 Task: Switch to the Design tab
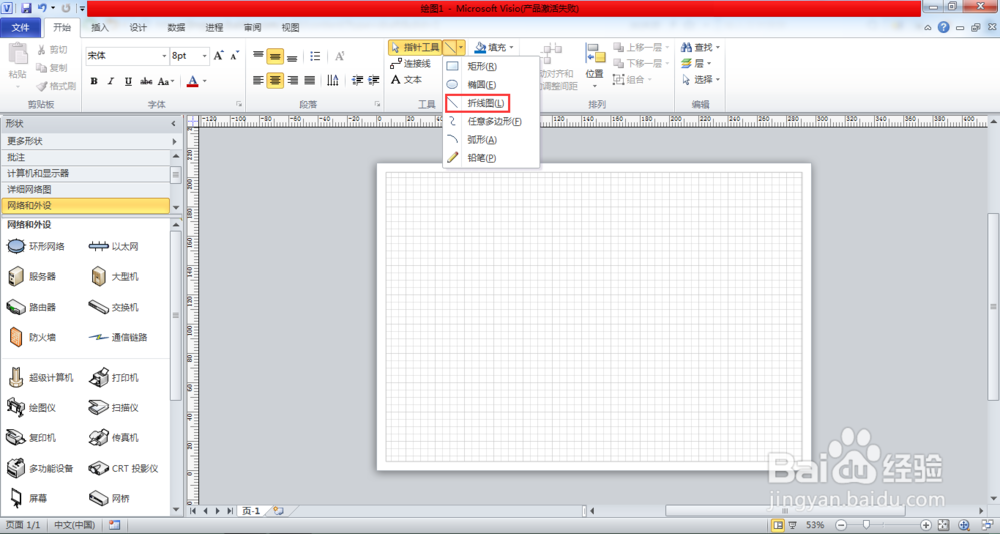(x=138, y=27)
